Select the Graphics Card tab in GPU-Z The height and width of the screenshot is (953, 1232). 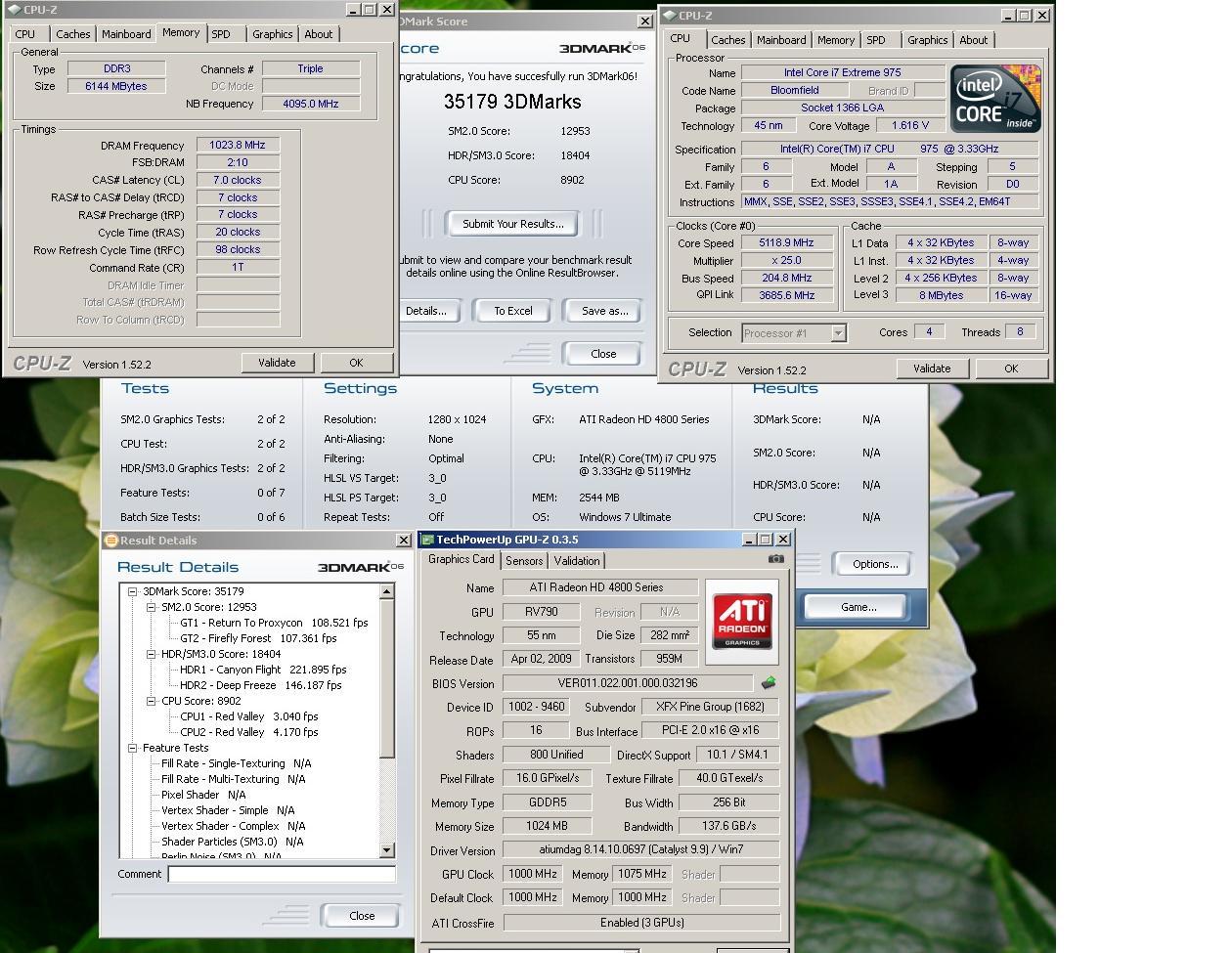click(x=462, y=559)
